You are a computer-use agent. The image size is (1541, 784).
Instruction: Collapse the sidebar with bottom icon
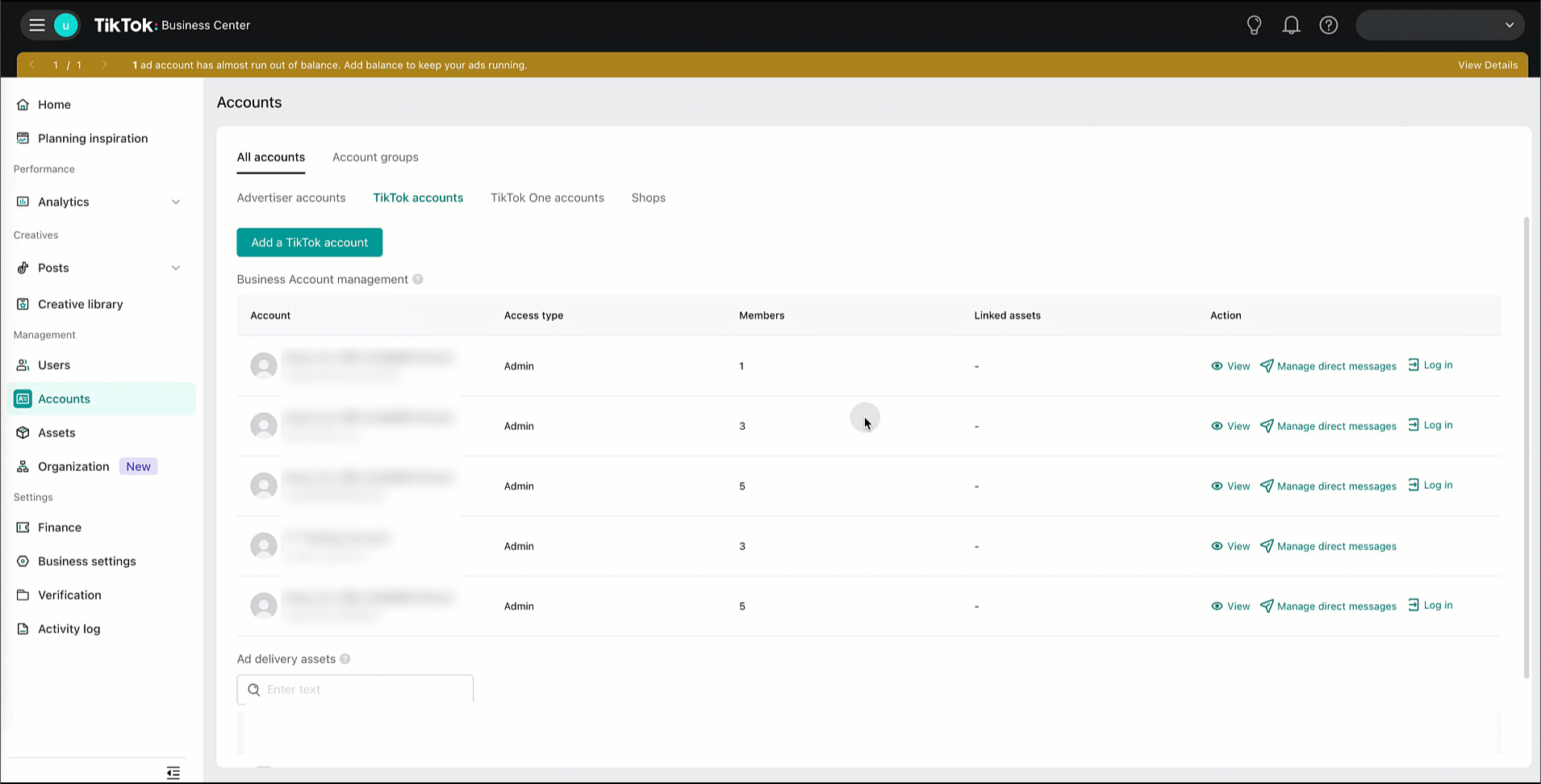173,773
